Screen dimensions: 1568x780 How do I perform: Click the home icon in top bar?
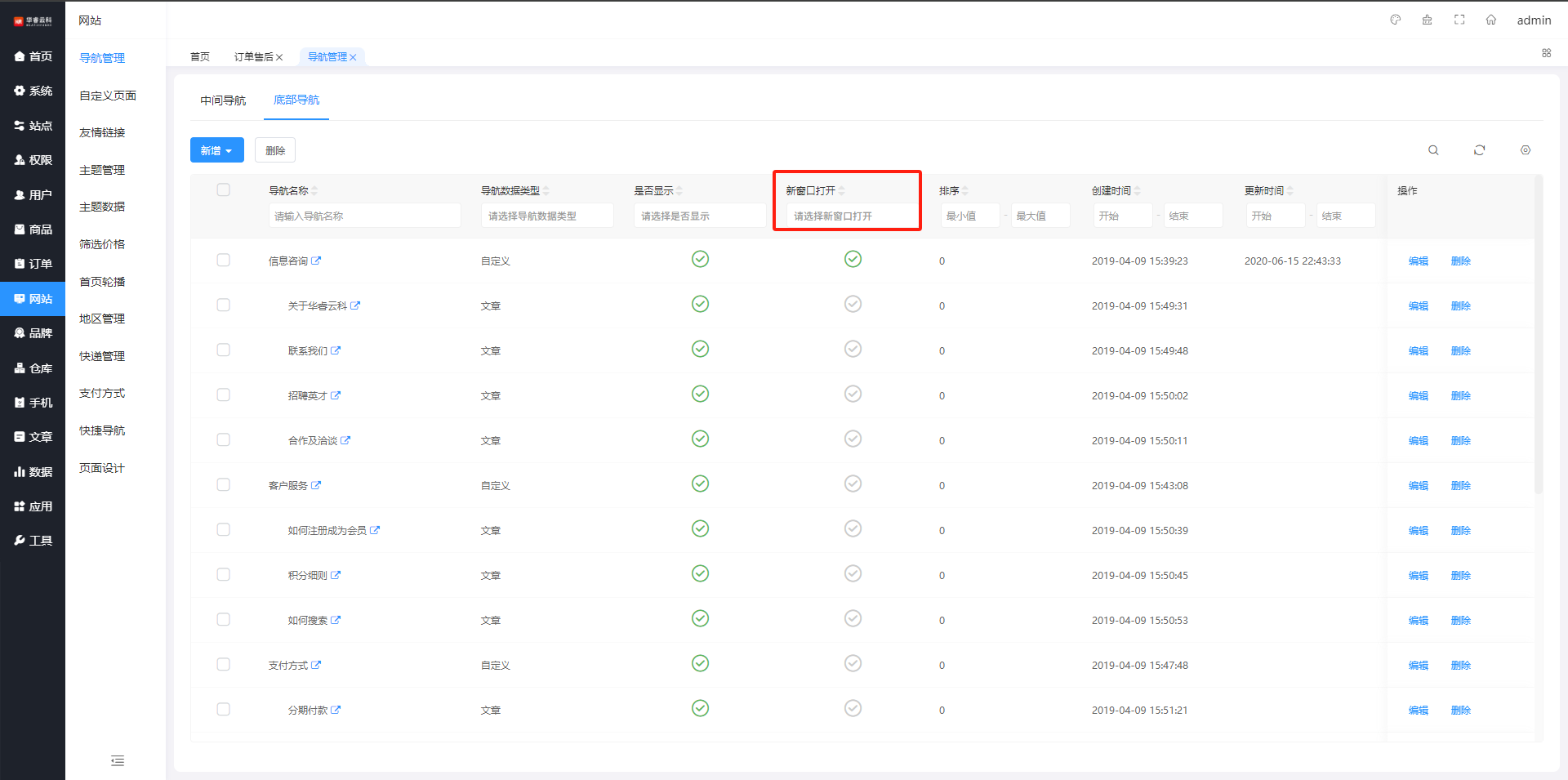tap(1490, 20)
